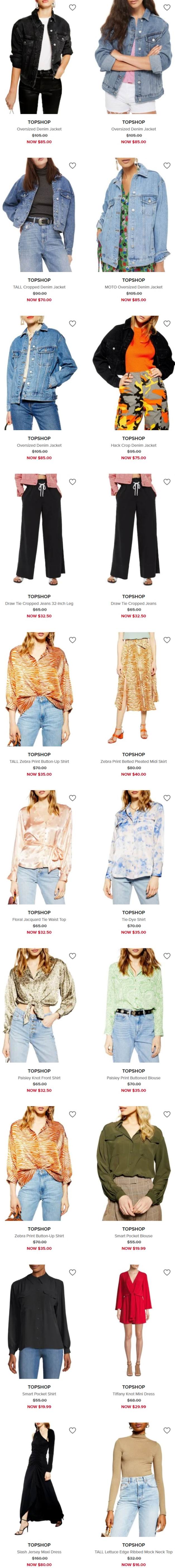Open the olive Smart Pocket Blouse image

tap(133, 1163)
